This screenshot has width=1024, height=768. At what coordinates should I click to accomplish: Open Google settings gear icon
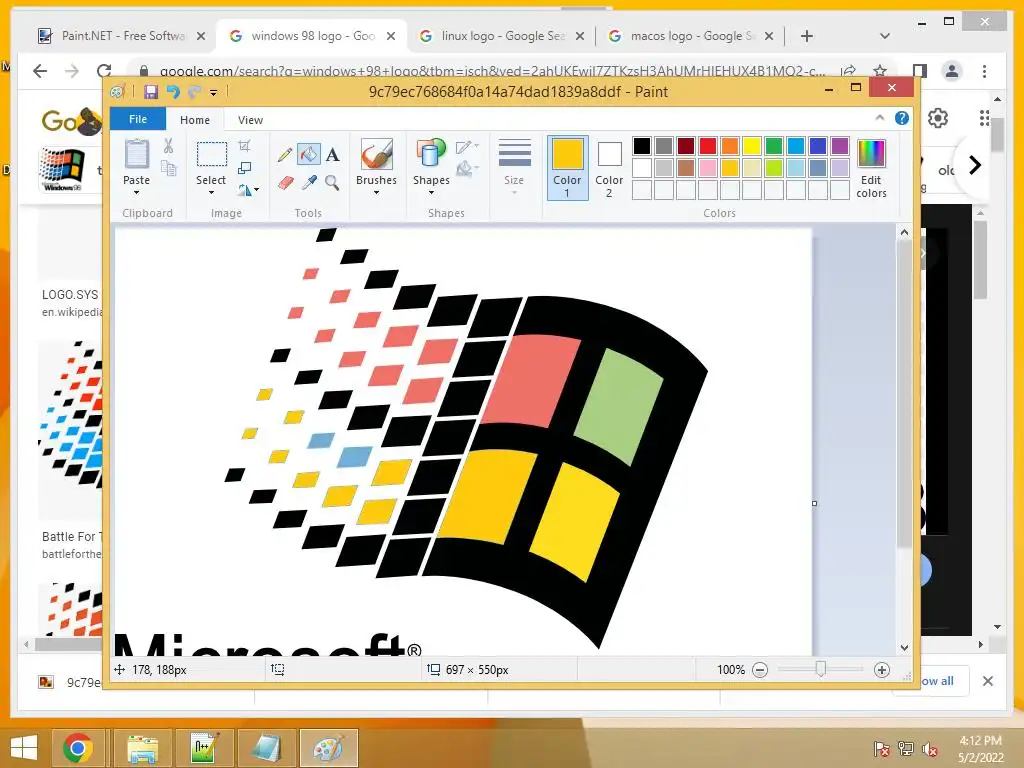(x=938, y=118)
